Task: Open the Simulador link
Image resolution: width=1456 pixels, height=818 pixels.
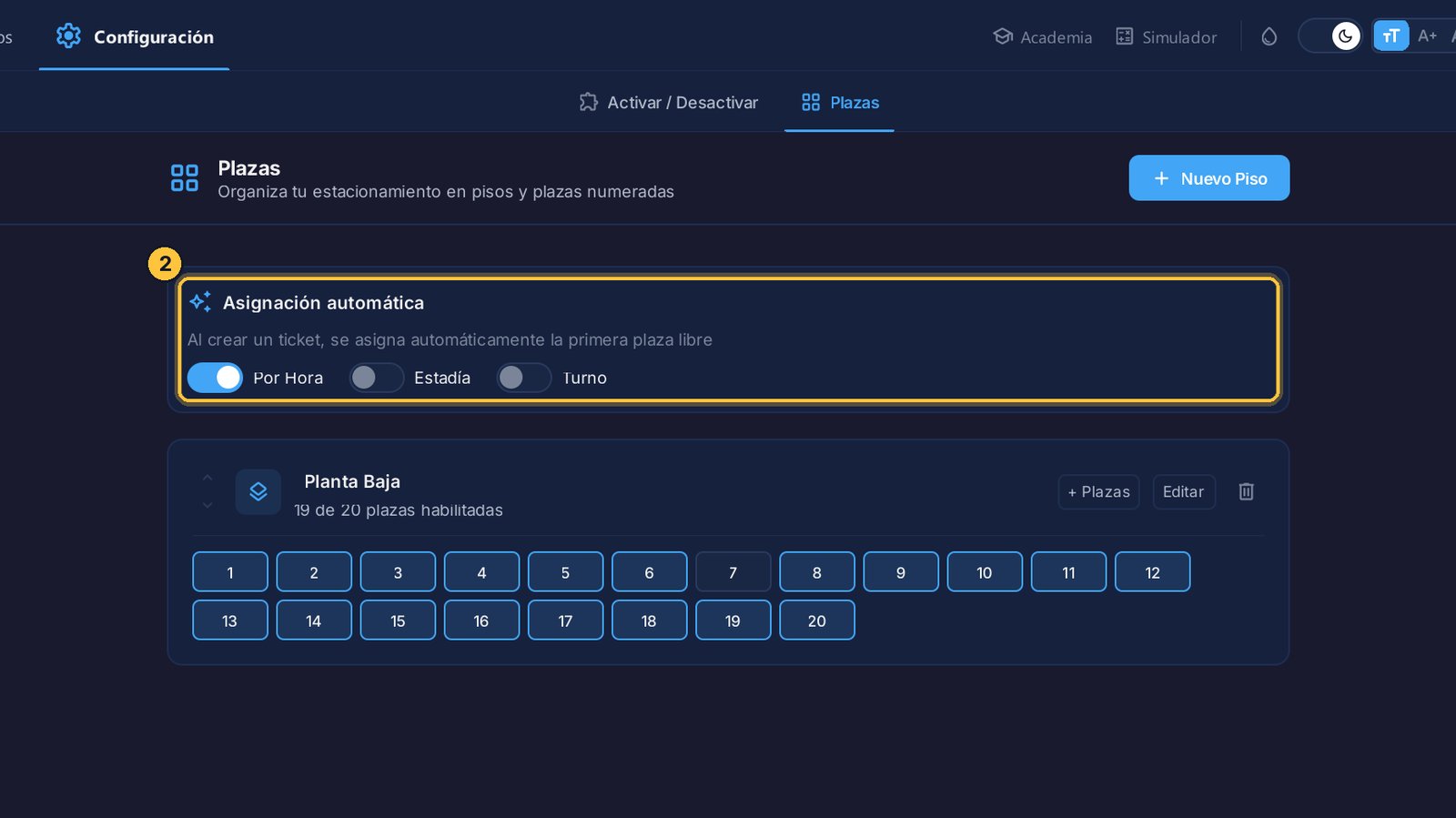Action: click(x=1167, y=36)
